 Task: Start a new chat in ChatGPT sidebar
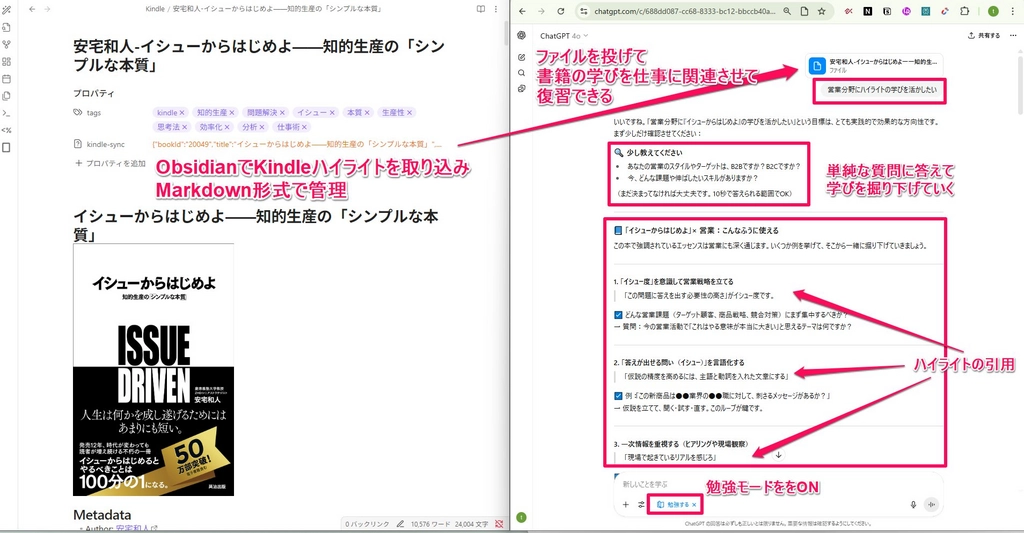521,57
